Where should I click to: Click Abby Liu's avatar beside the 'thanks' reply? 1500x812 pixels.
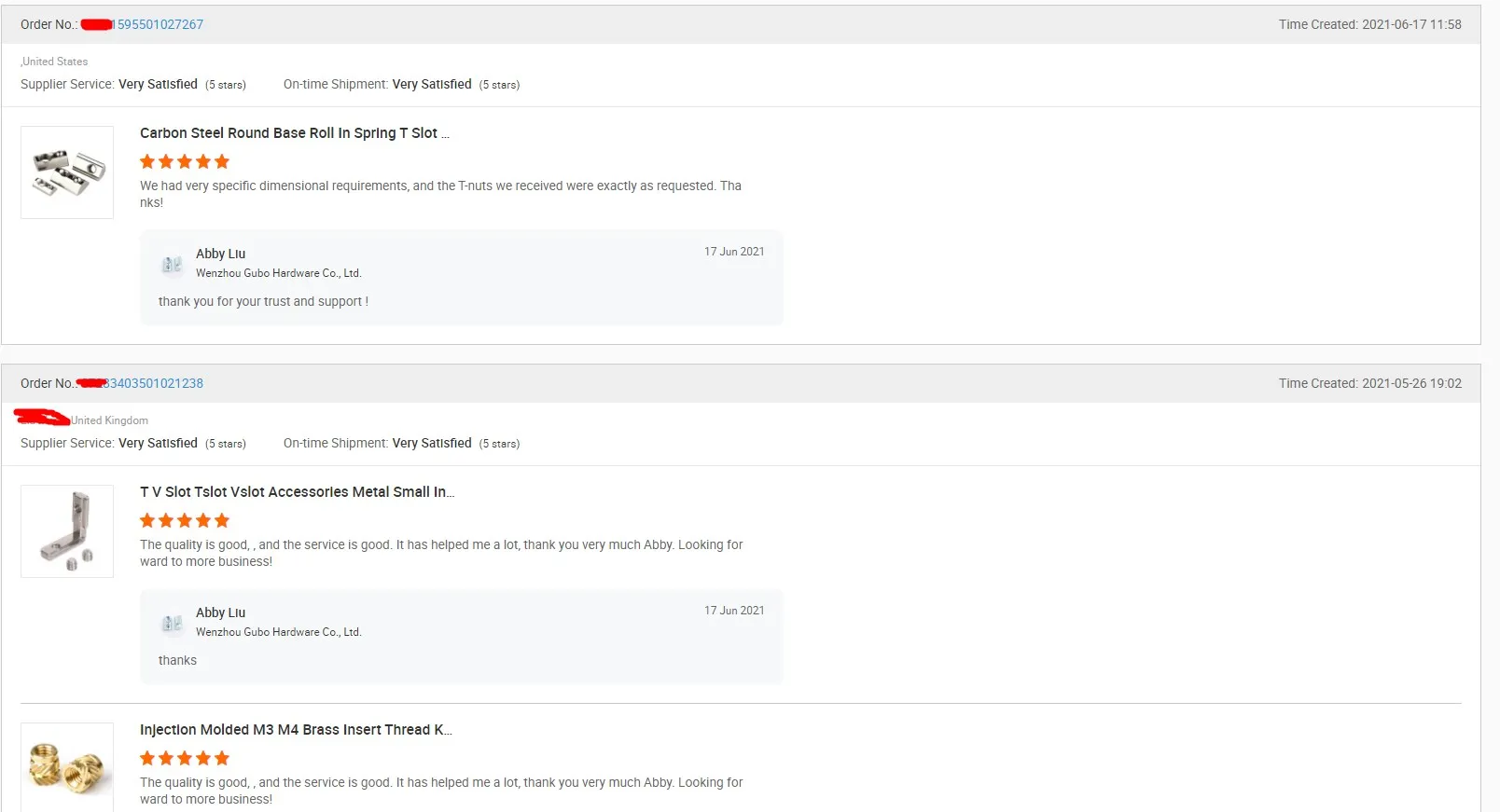coord(173,623)
